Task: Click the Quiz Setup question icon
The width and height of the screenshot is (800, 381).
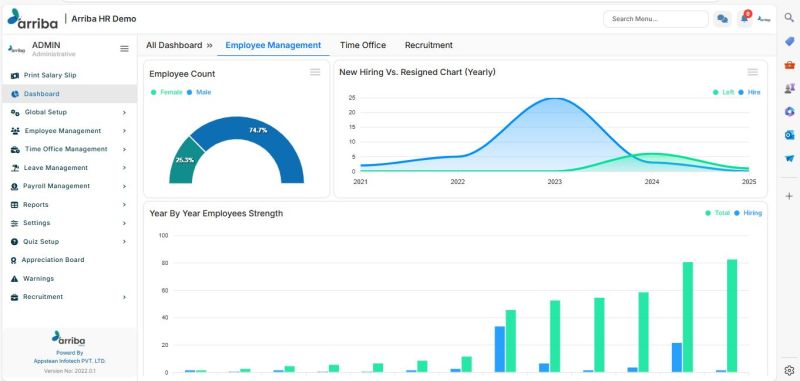Action: [14, 242]
